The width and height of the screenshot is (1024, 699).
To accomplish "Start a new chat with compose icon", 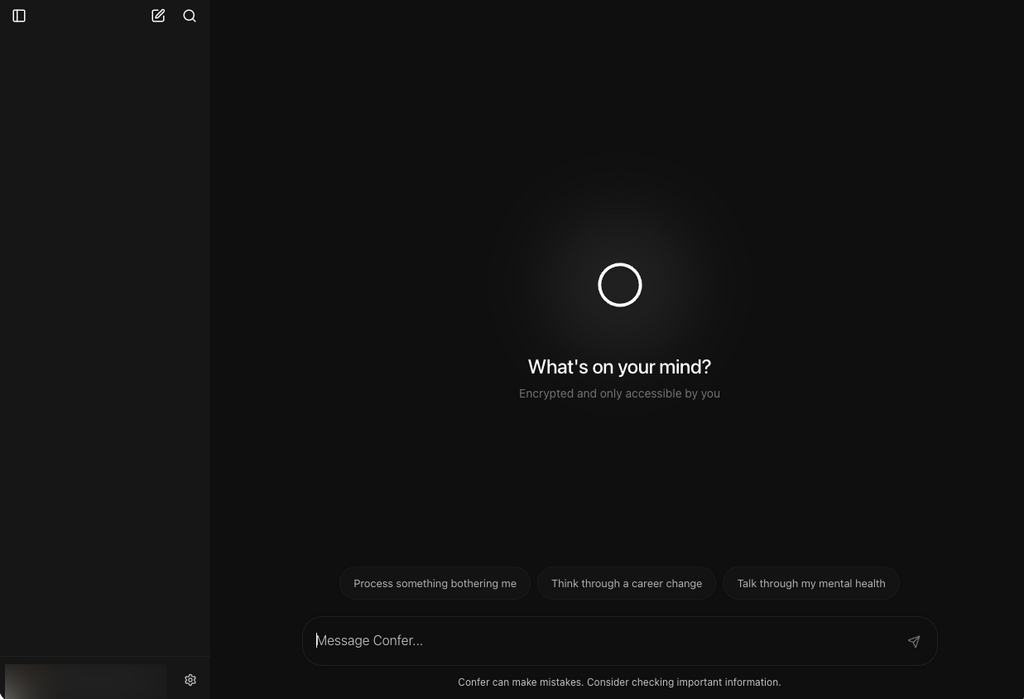I will [x=158, y=16].
